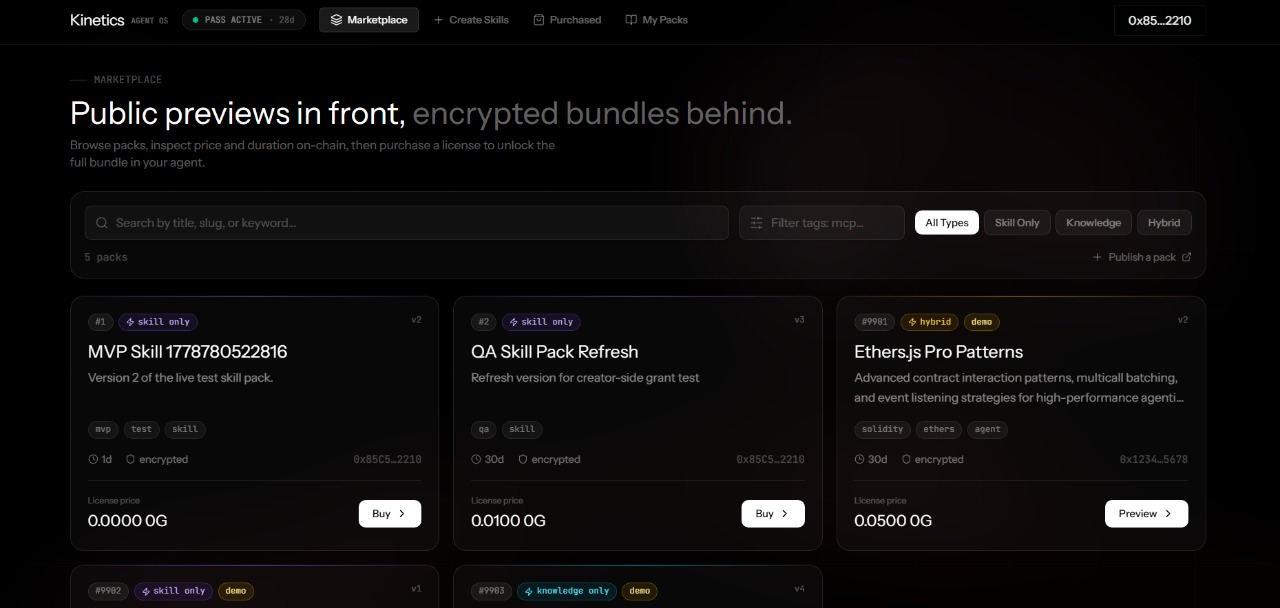The width and height of the screenshot is (1280, 608).
Task: Open the Purchased tab
Action: point(567,20)
